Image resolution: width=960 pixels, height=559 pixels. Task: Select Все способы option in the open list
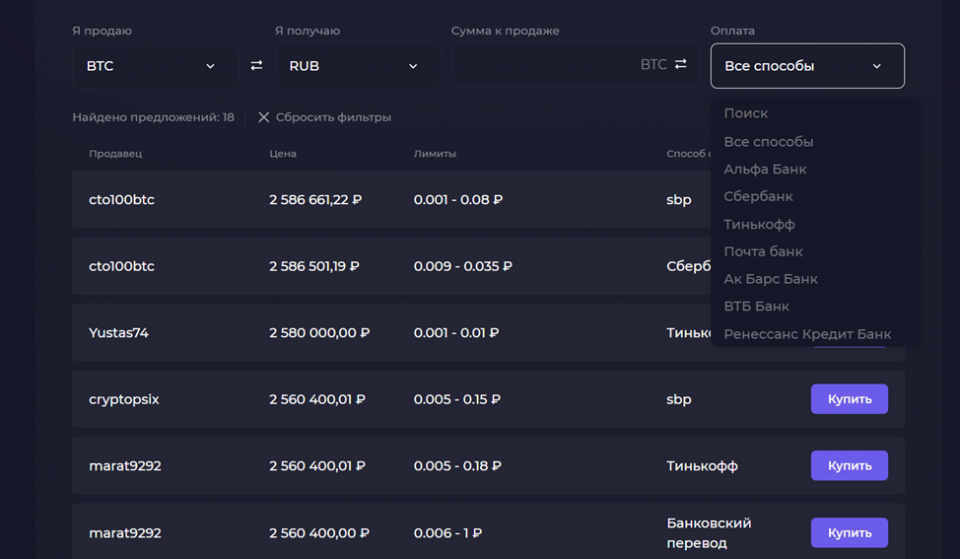pyautogui.click(x=768, y=142)
